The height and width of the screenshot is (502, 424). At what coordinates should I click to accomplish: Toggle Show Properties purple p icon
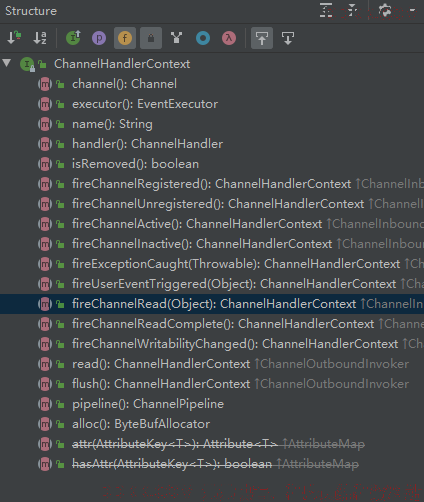[x=99, y=38]
